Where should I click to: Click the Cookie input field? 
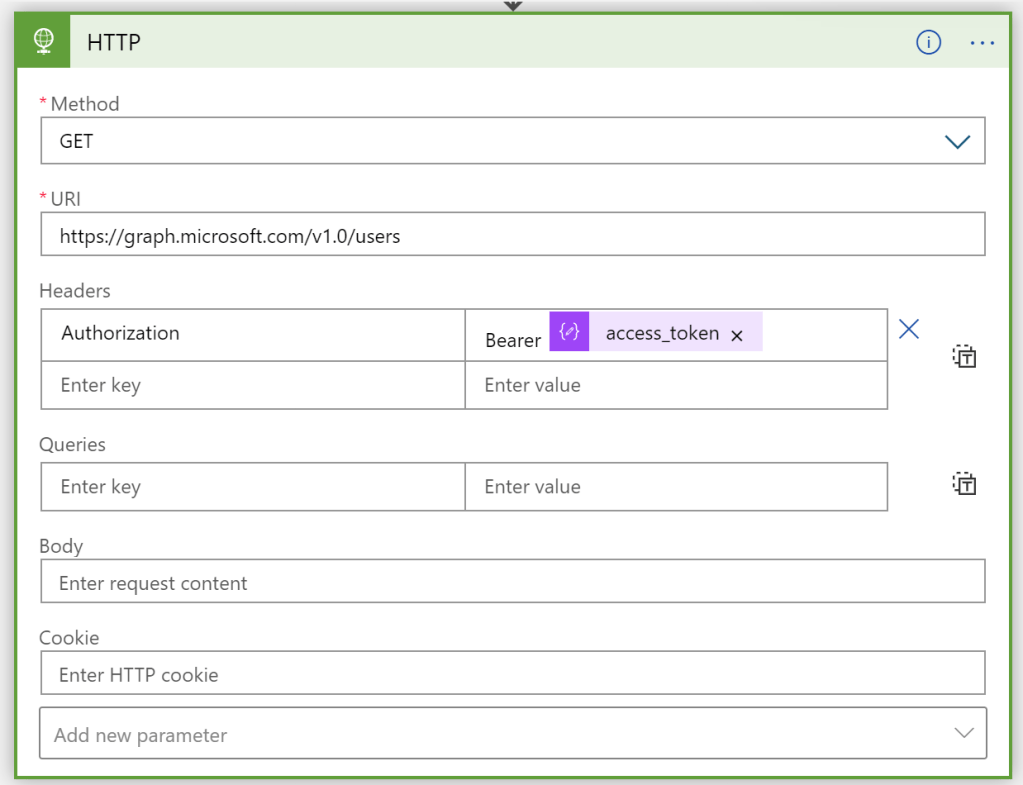[512, 674]
